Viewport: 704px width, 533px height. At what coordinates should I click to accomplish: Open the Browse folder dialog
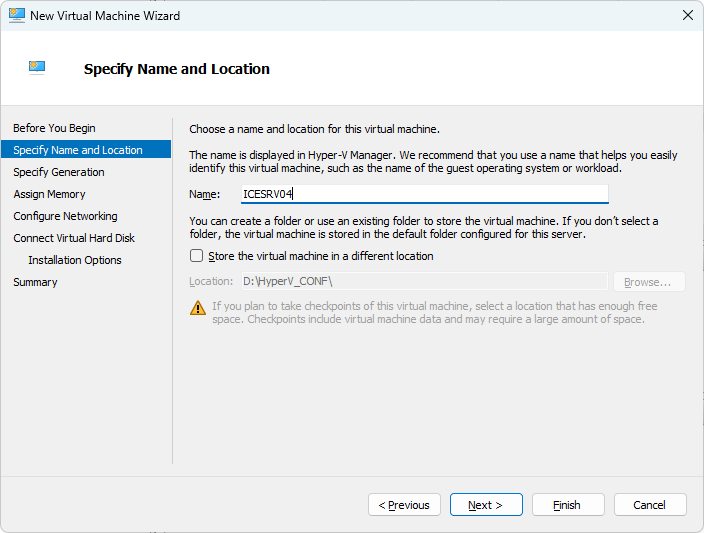coord(649,282)
